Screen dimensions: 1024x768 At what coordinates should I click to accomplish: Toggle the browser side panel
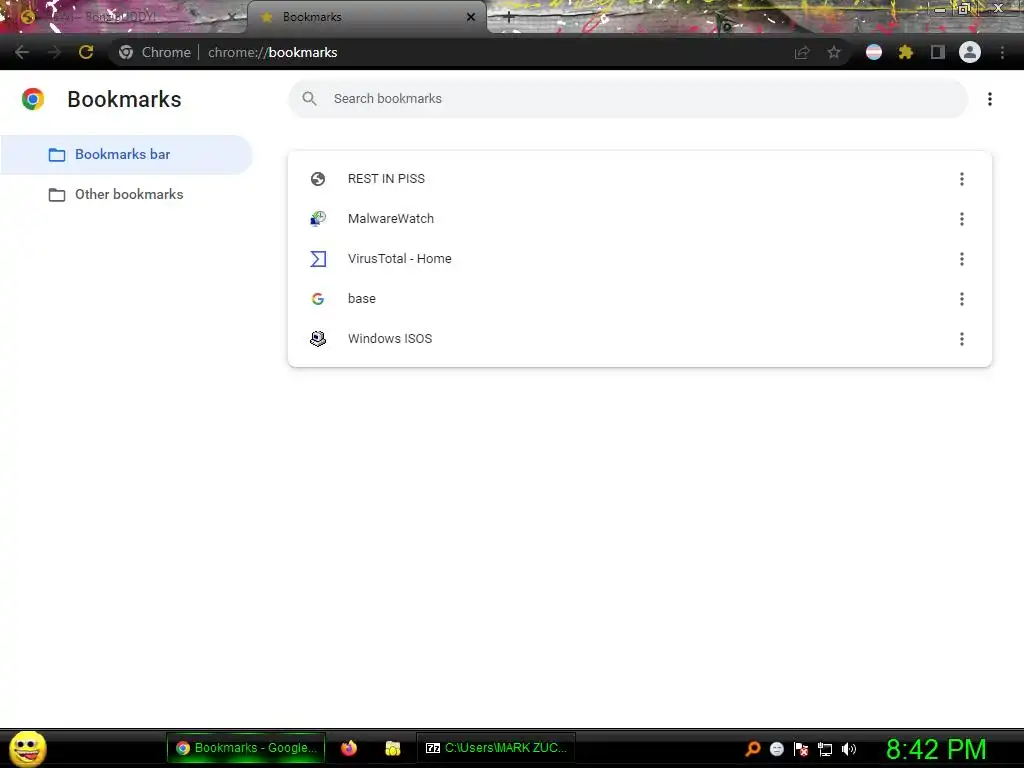[x=938, y=52]
